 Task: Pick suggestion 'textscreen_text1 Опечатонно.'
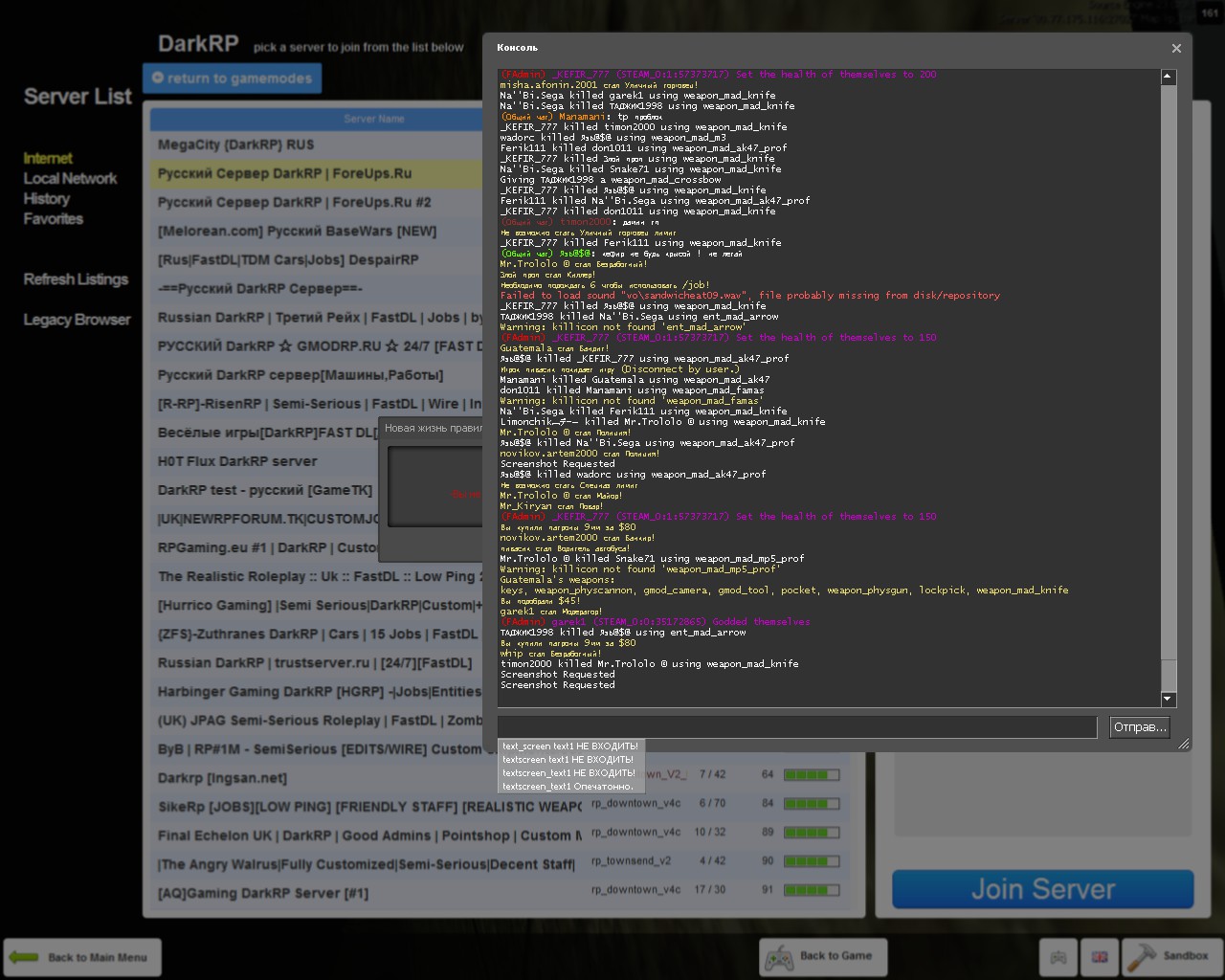[x=570, y=787]
